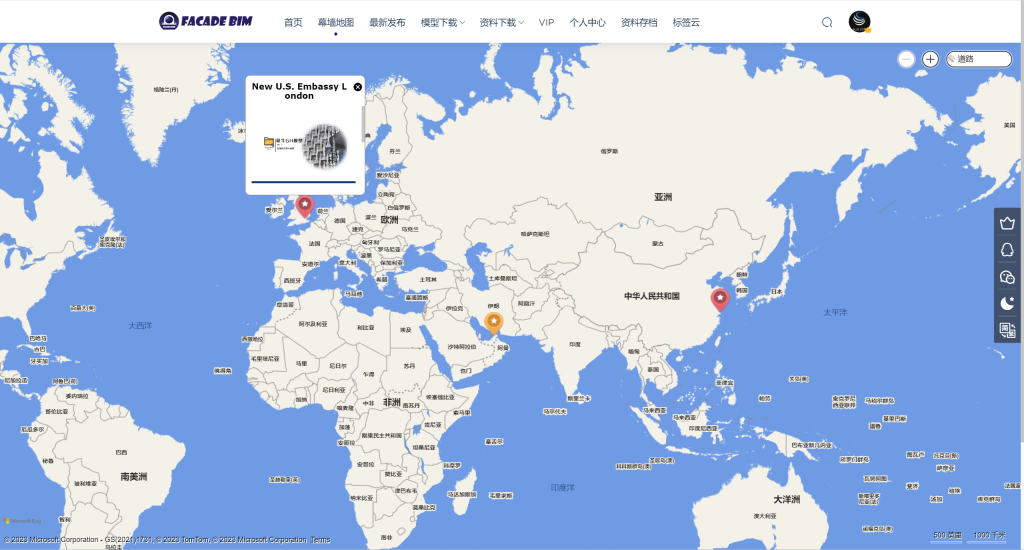The image size is (1024, 550).
Task: Click the FACADE BIM logo
Action: [206, 21]
